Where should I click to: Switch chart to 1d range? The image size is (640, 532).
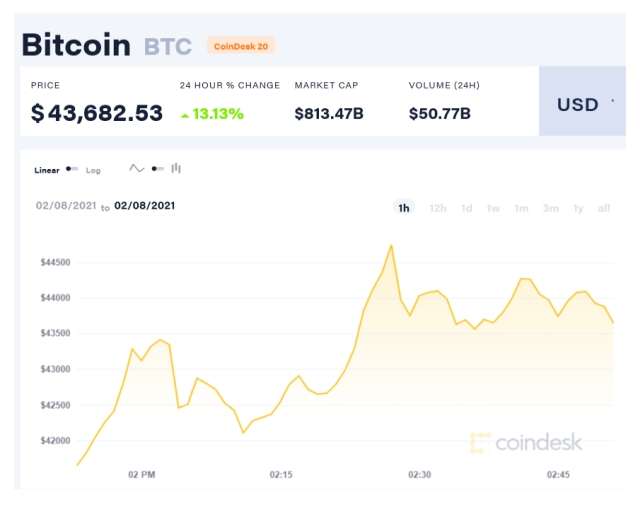(466, 208)
